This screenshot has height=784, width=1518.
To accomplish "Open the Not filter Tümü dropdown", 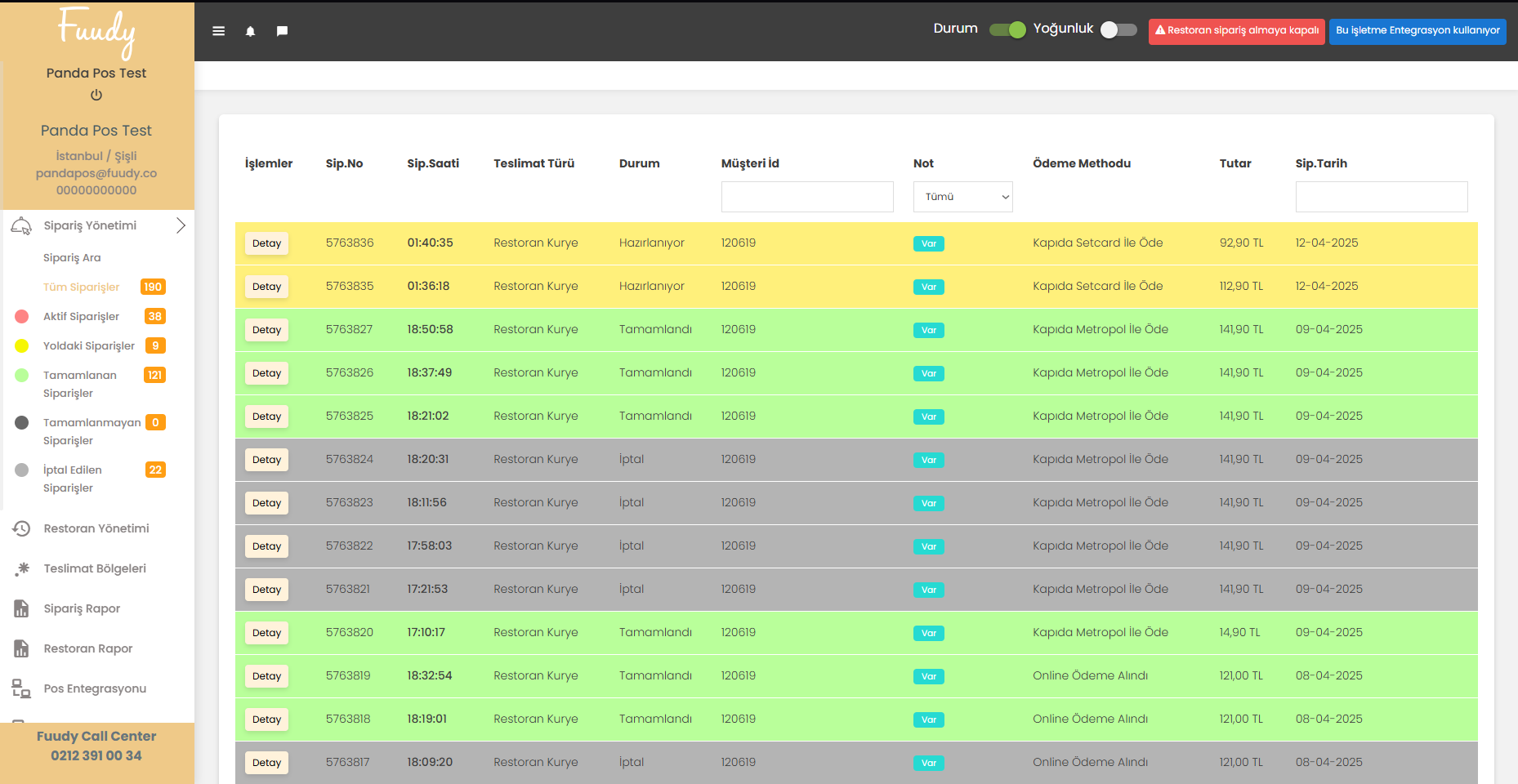I will [x=962, y=197].
